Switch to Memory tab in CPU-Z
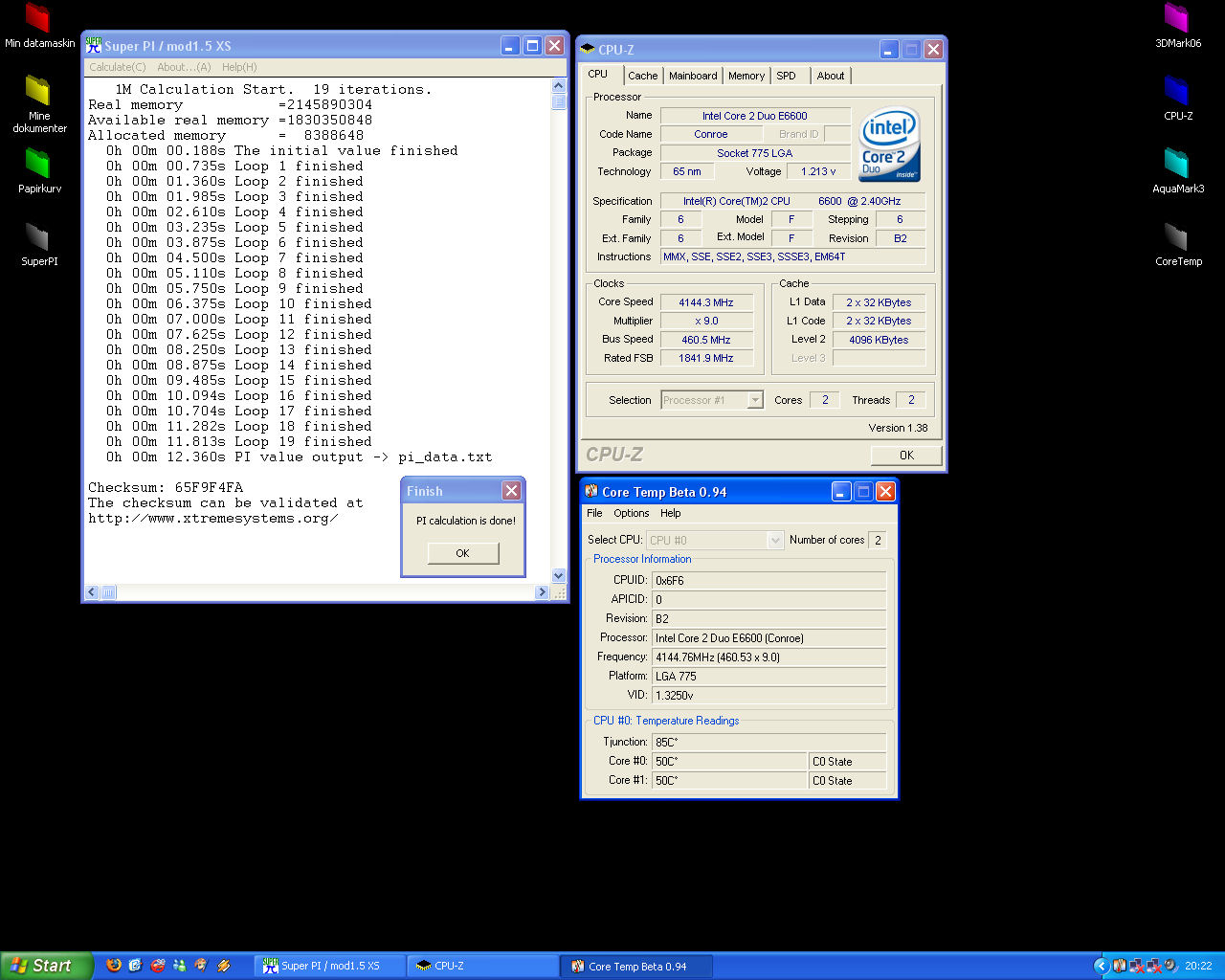This screenshot has width=1225, height=980. (746, 76)
